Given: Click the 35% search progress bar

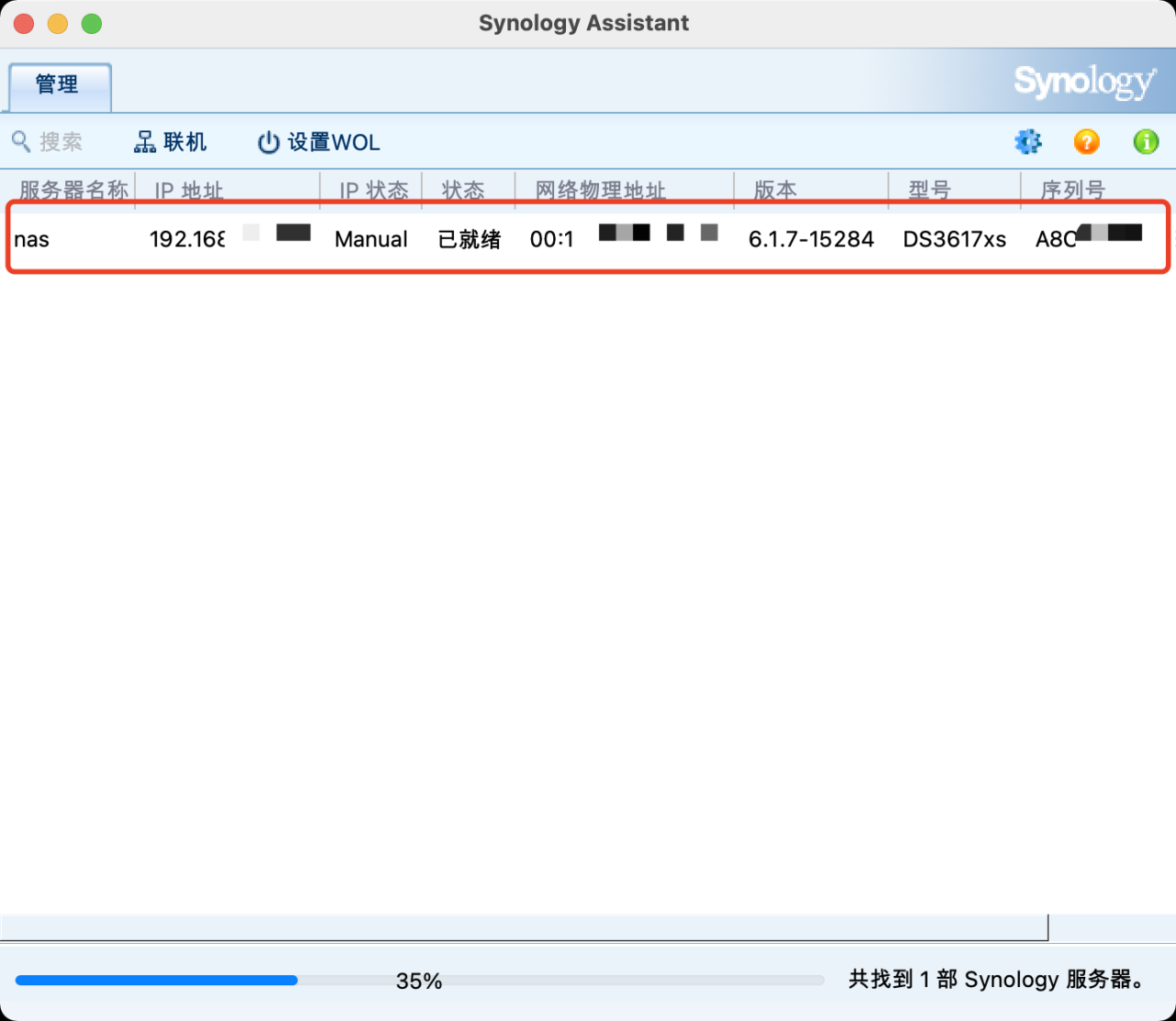Looking at the screenshot, I should pos(419,981).
